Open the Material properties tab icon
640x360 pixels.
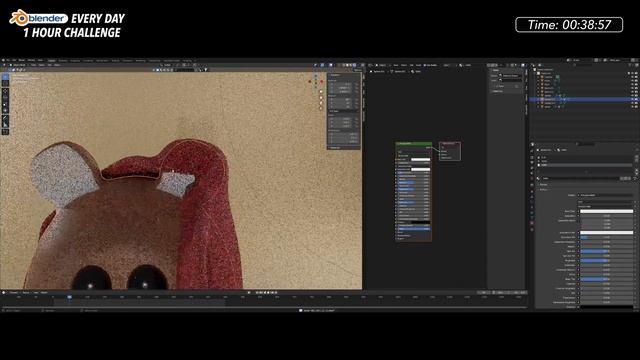(x=532, y=223)
